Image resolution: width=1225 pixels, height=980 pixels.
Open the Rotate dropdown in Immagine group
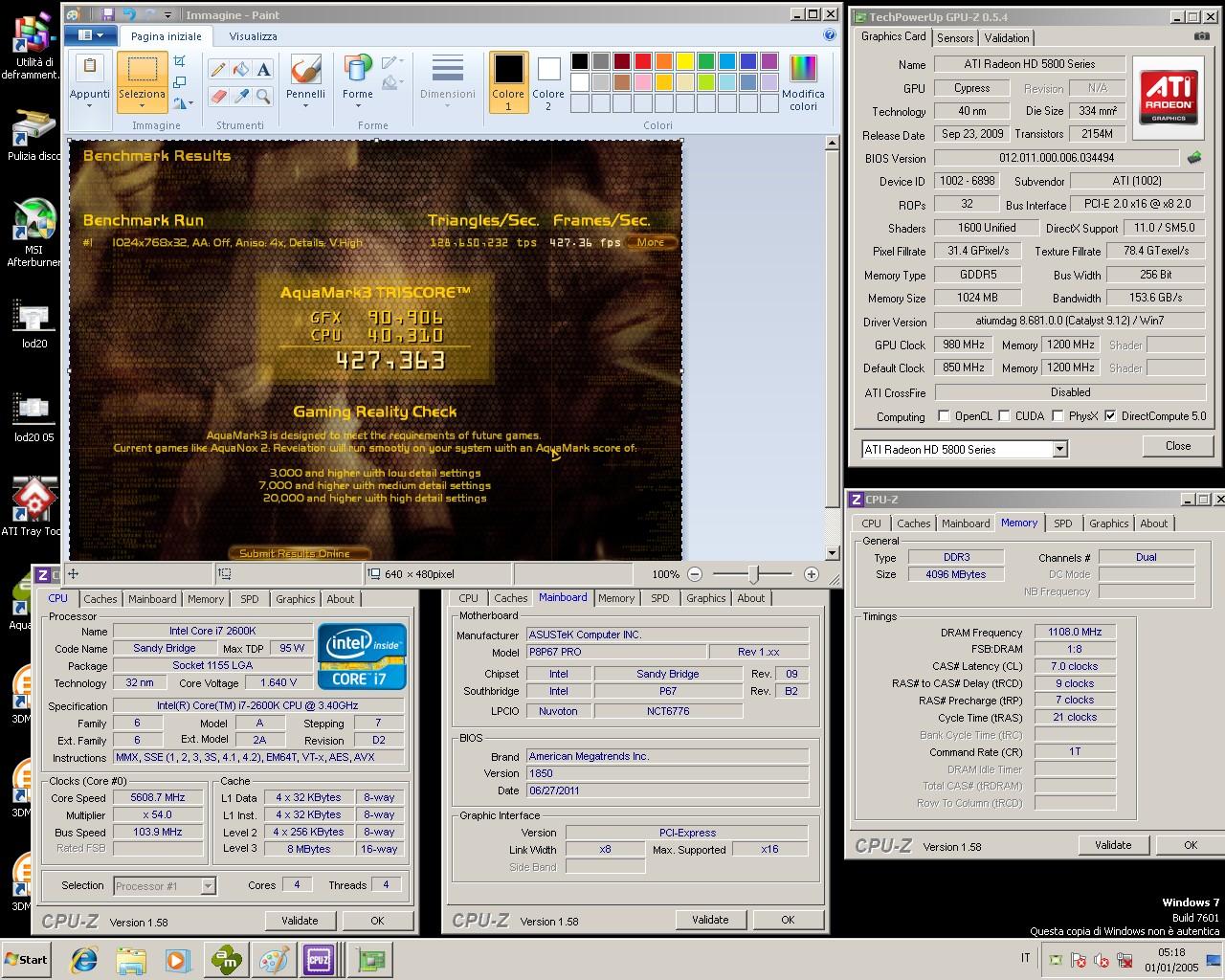click(182, 102)
